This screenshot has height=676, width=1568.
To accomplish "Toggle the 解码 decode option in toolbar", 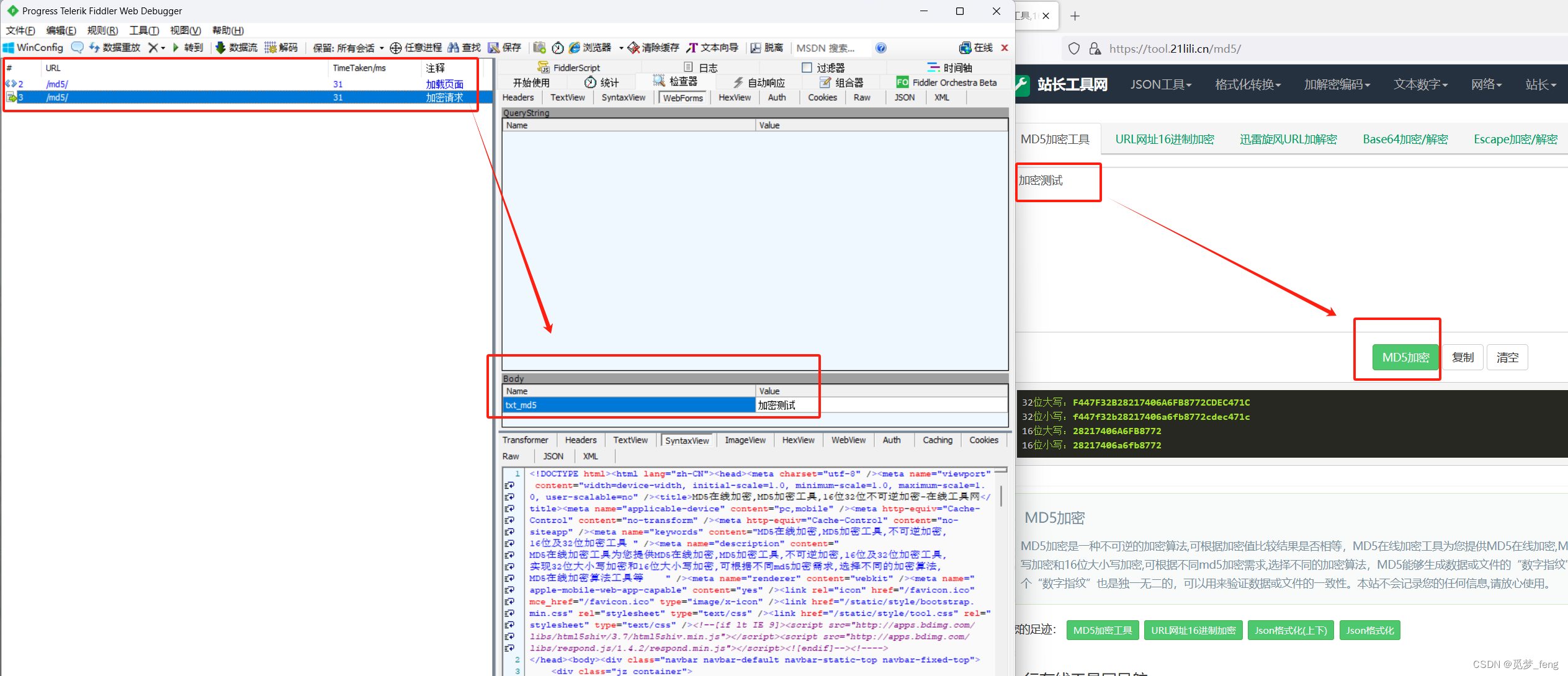I will [281, 48].
